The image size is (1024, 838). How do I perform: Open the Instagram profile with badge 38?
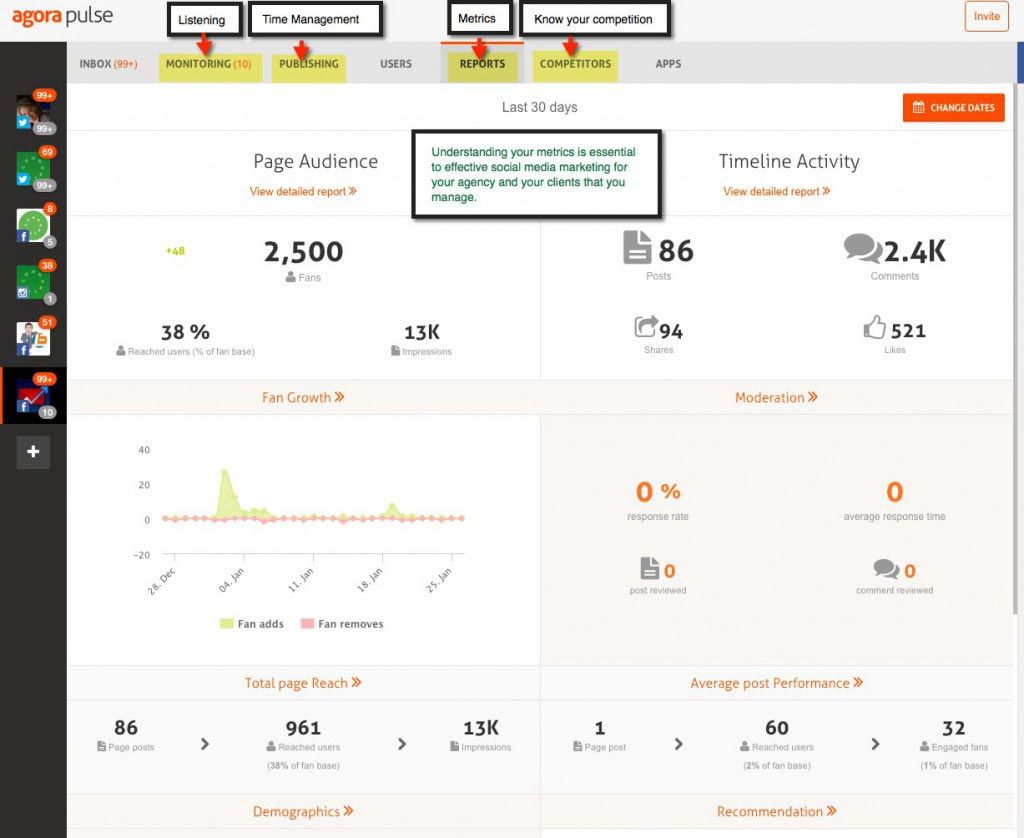click(33, 283)
